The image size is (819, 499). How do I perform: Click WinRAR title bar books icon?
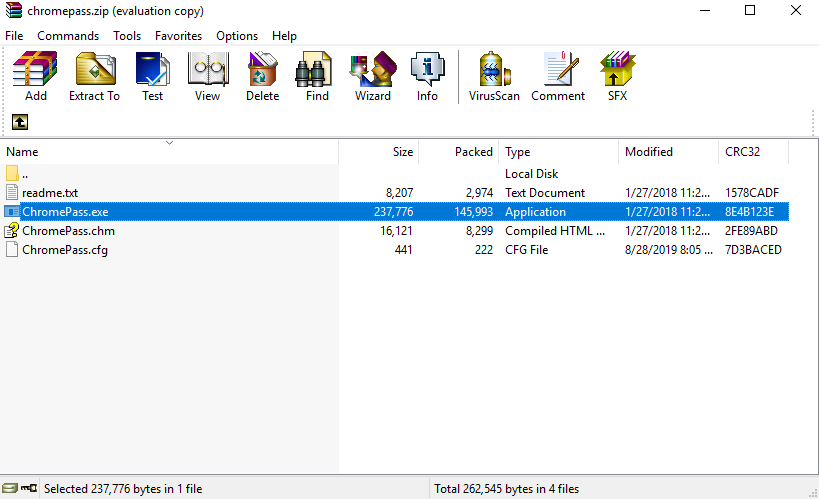click(x=14, y=10)
